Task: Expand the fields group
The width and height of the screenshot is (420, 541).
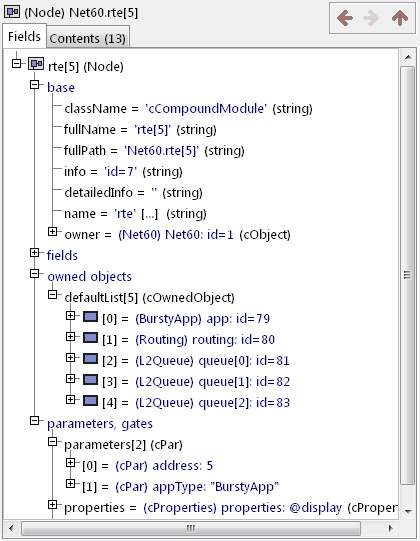Action: (35, 253)
